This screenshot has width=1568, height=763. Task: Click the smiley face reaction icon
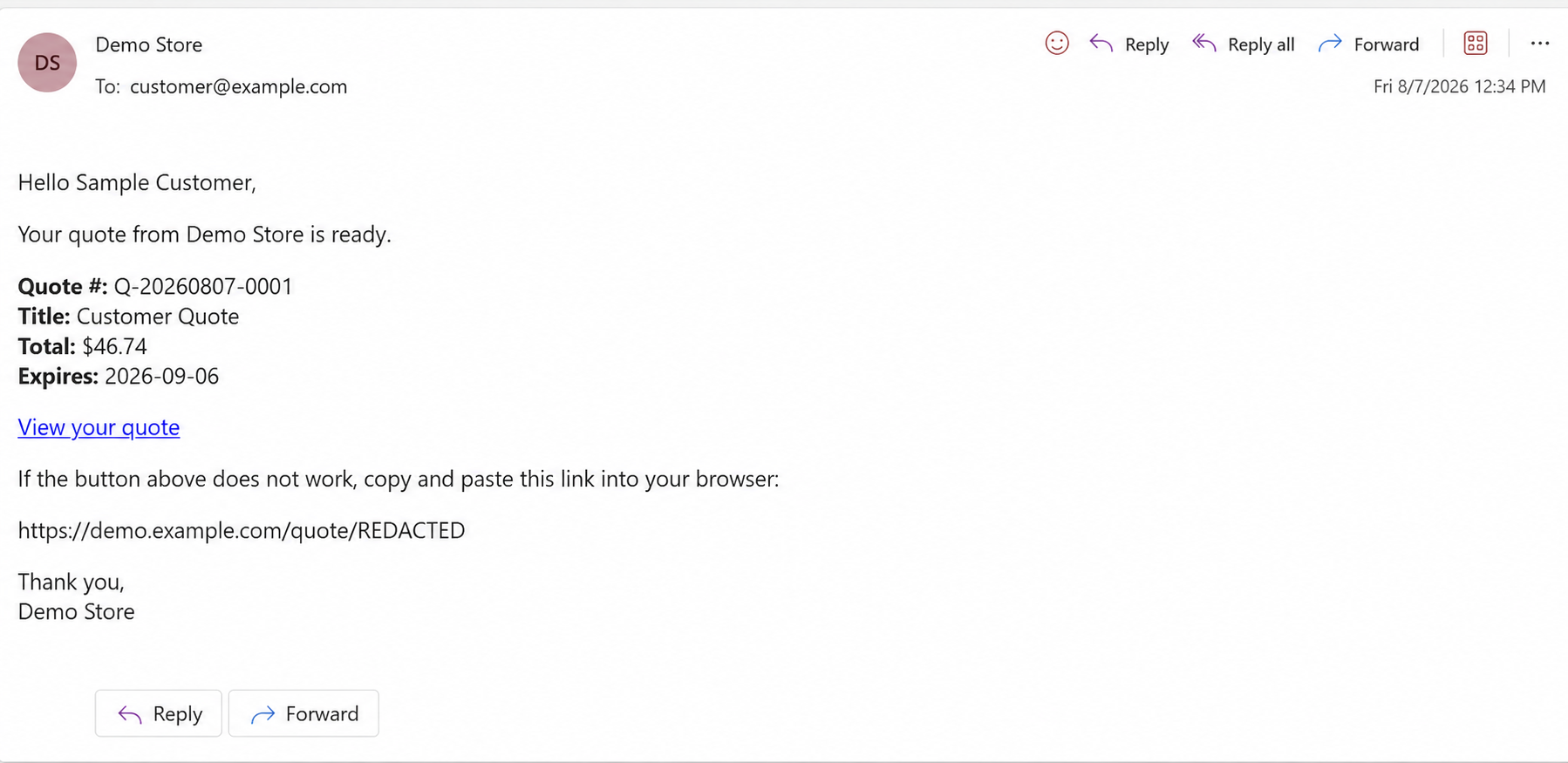[1056, 44]
